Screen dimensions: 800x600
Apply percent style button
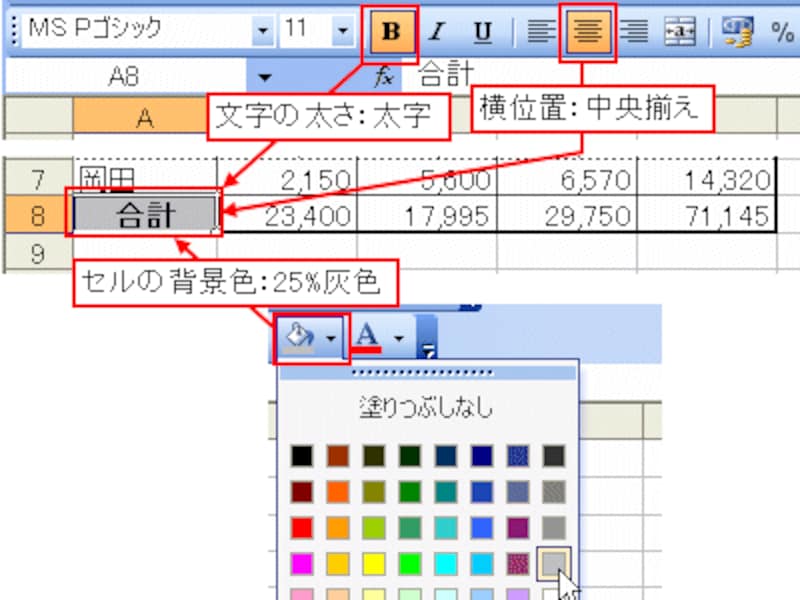782,32
